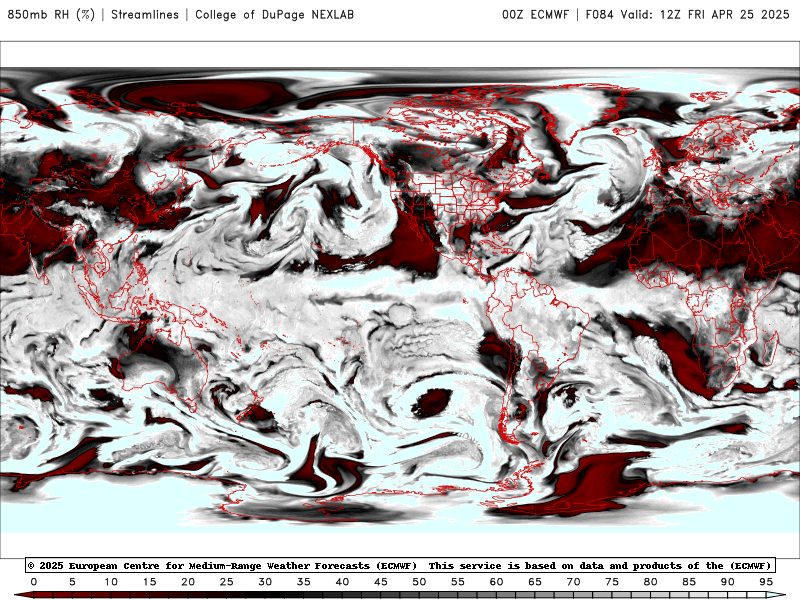The height and width of the screenshot is (600, 800).
Task: Click the "20" label on the RH colorbar
Action: pyautogui.click(x=188, y=582)
